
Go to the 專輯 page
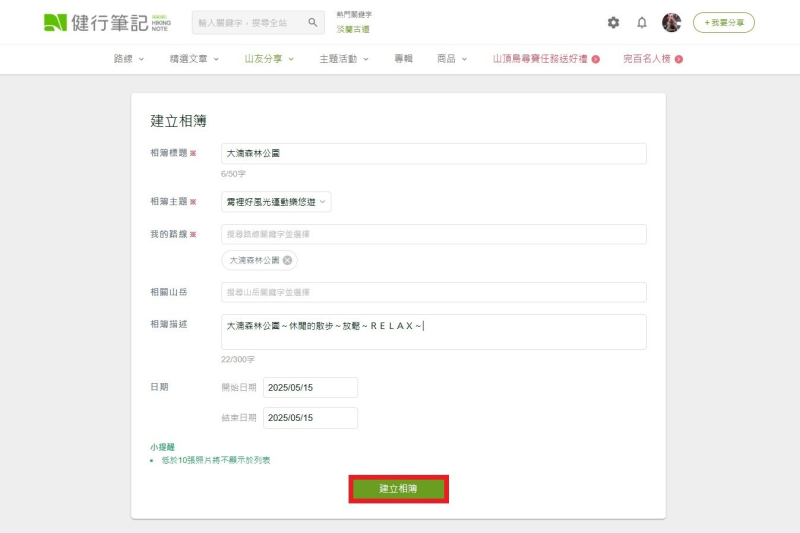tap(403, 59)
